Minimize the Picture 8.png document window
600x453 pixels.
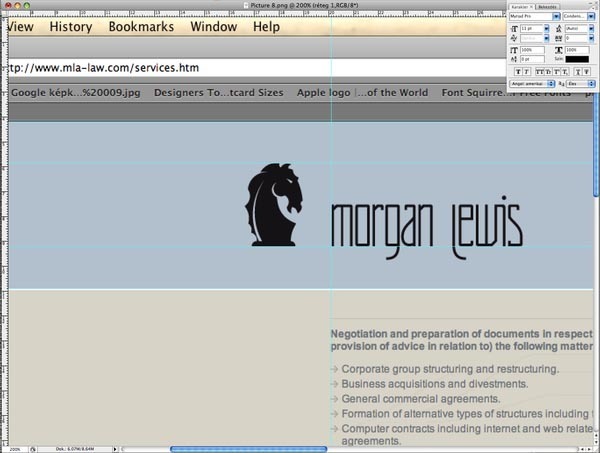[18, 5]
